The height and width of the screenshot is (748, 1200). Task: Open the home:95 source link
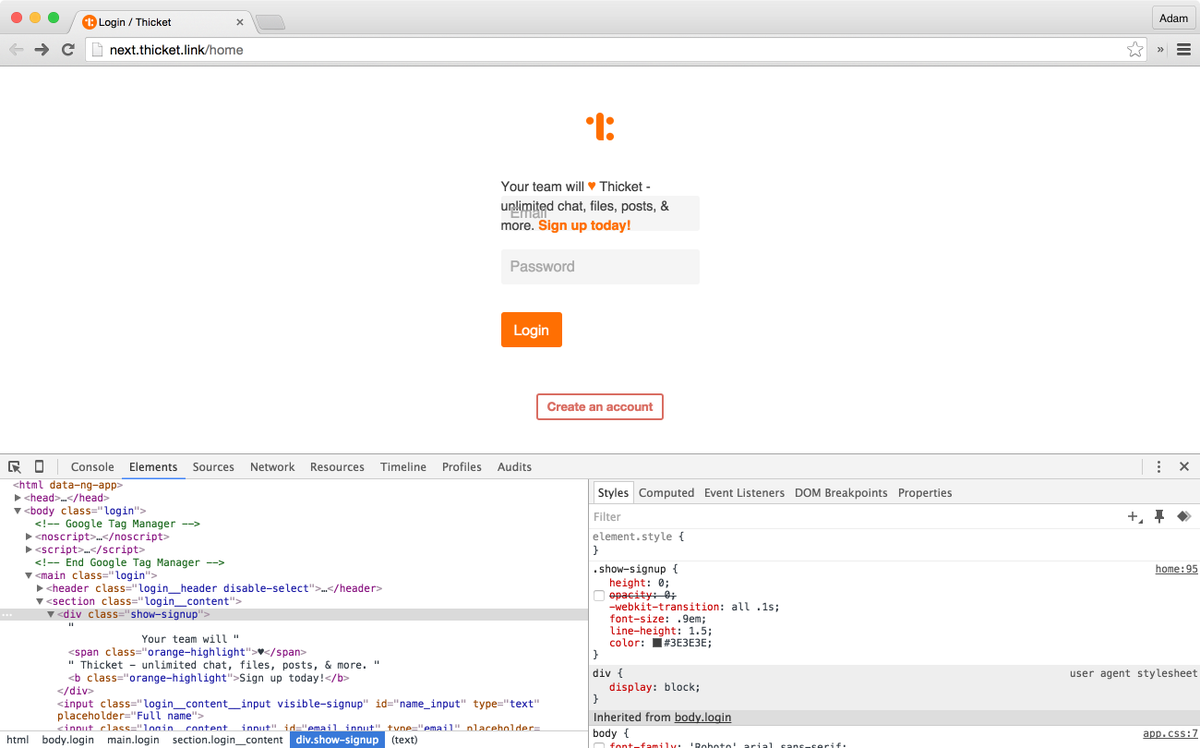pos(1176,569)
